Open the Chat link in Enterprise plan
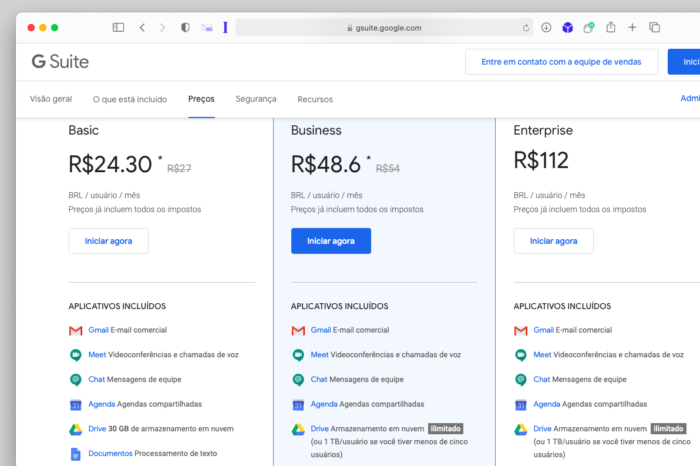Viewport: 700px width, 466px height. (x=542, y=379)
